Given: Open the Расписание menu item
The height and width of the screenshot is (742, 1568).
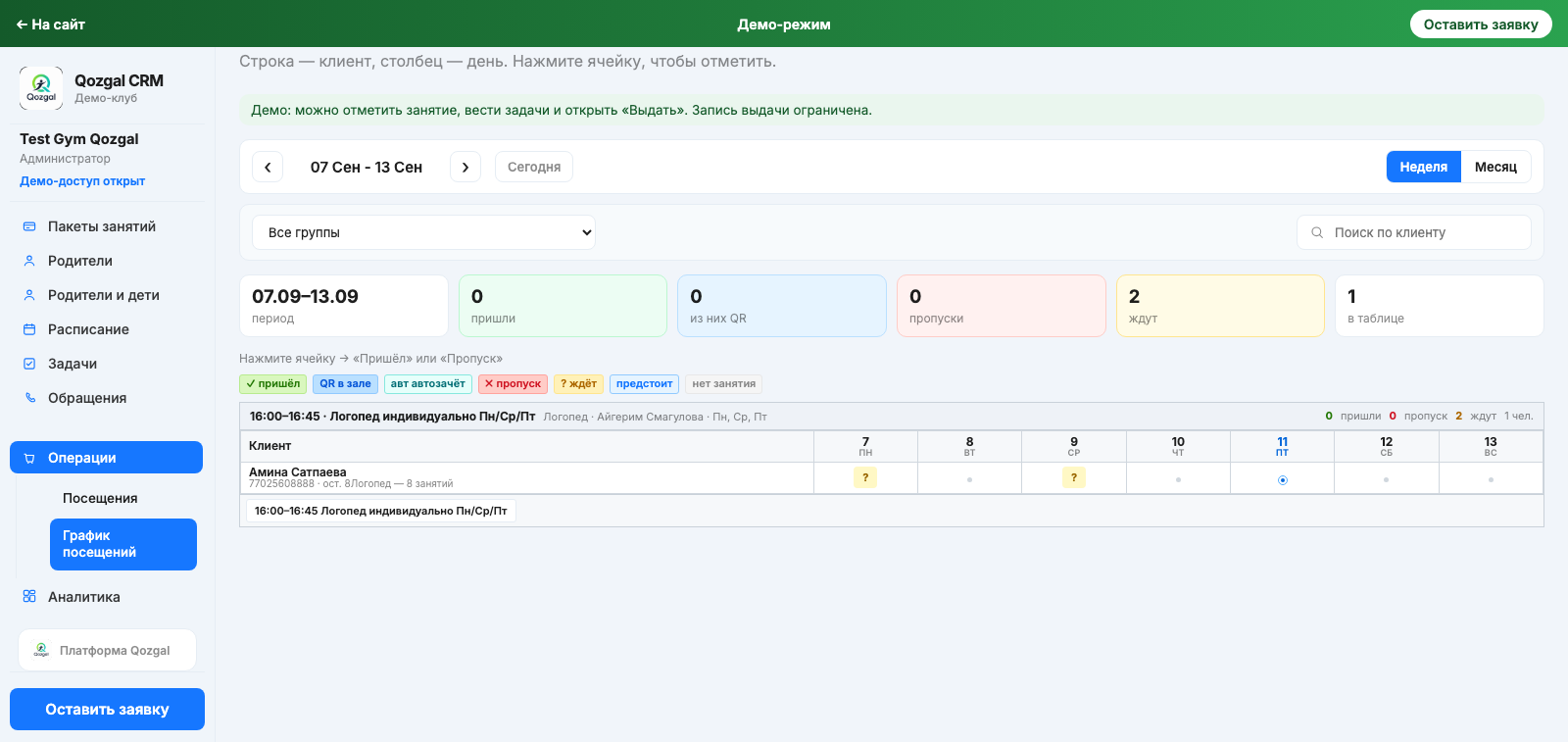Looking at the screenshot, I should [106, 329].
